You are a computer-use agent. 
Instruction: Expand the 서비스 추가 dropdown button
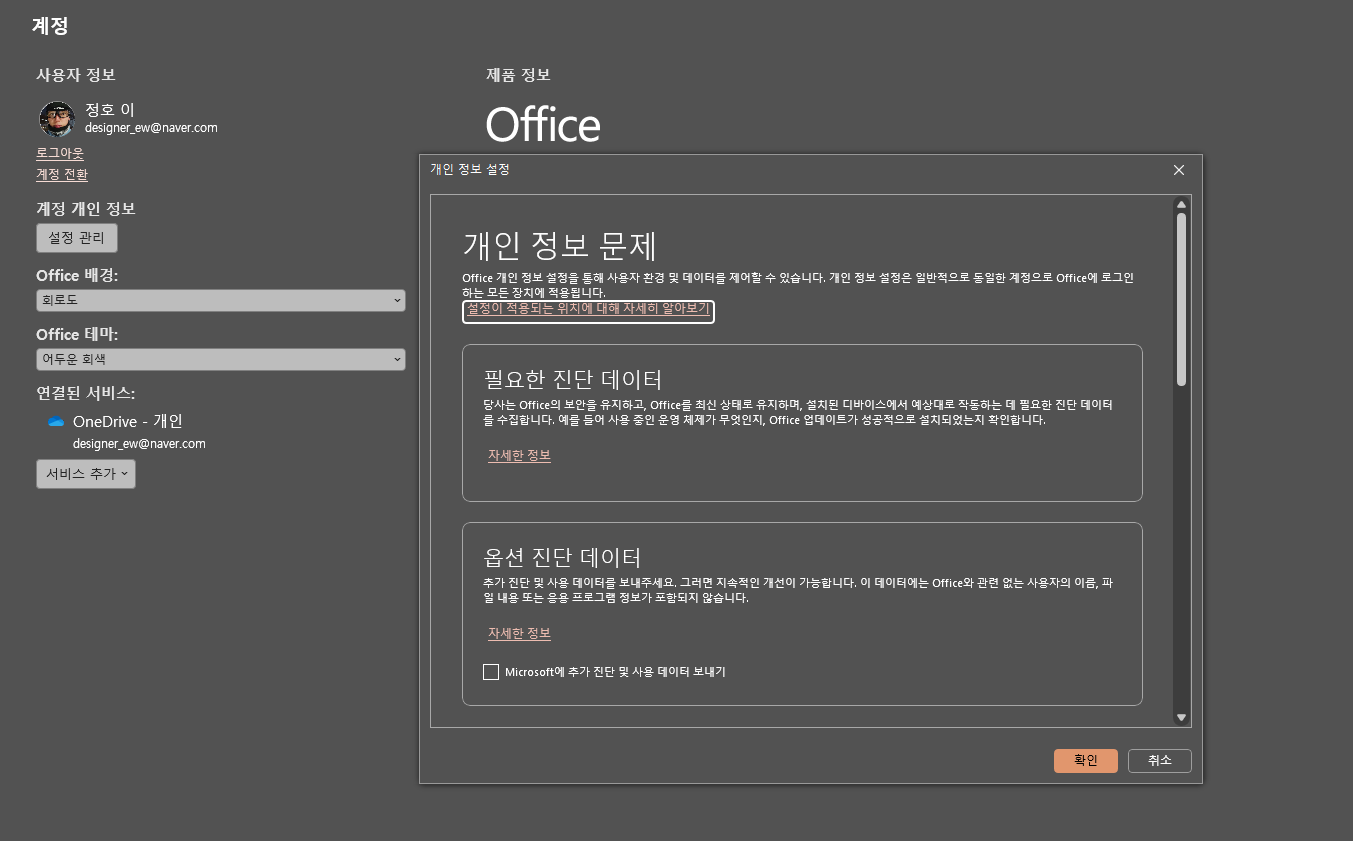(86, 474)
